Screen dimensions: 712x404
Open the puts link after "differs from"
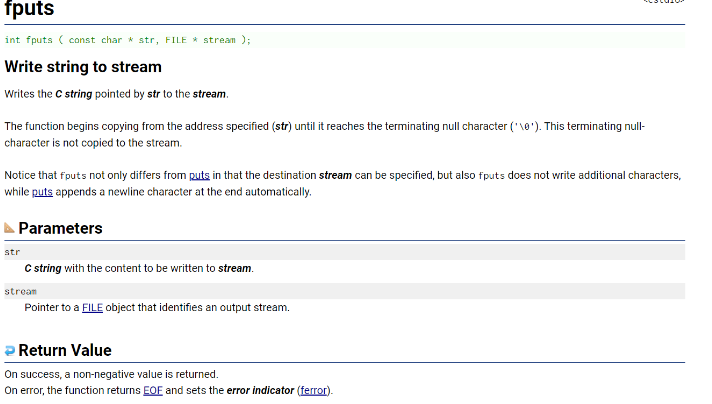199,175
